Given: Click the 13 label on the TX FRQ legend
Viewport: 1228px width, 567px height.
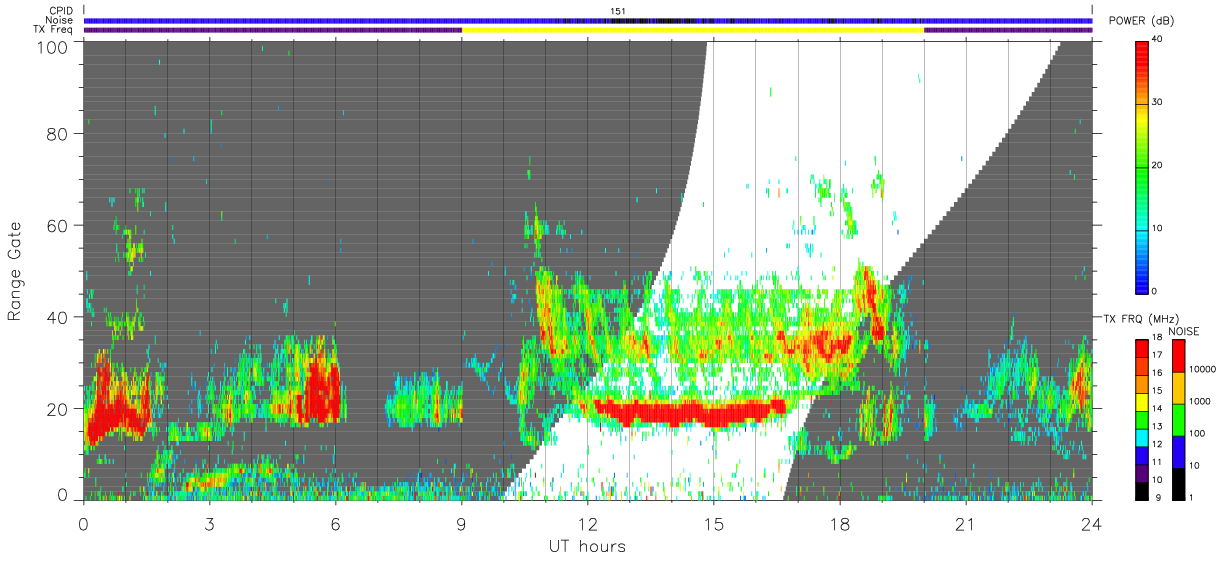Looking at the screenshot, I should (1157, 426).
